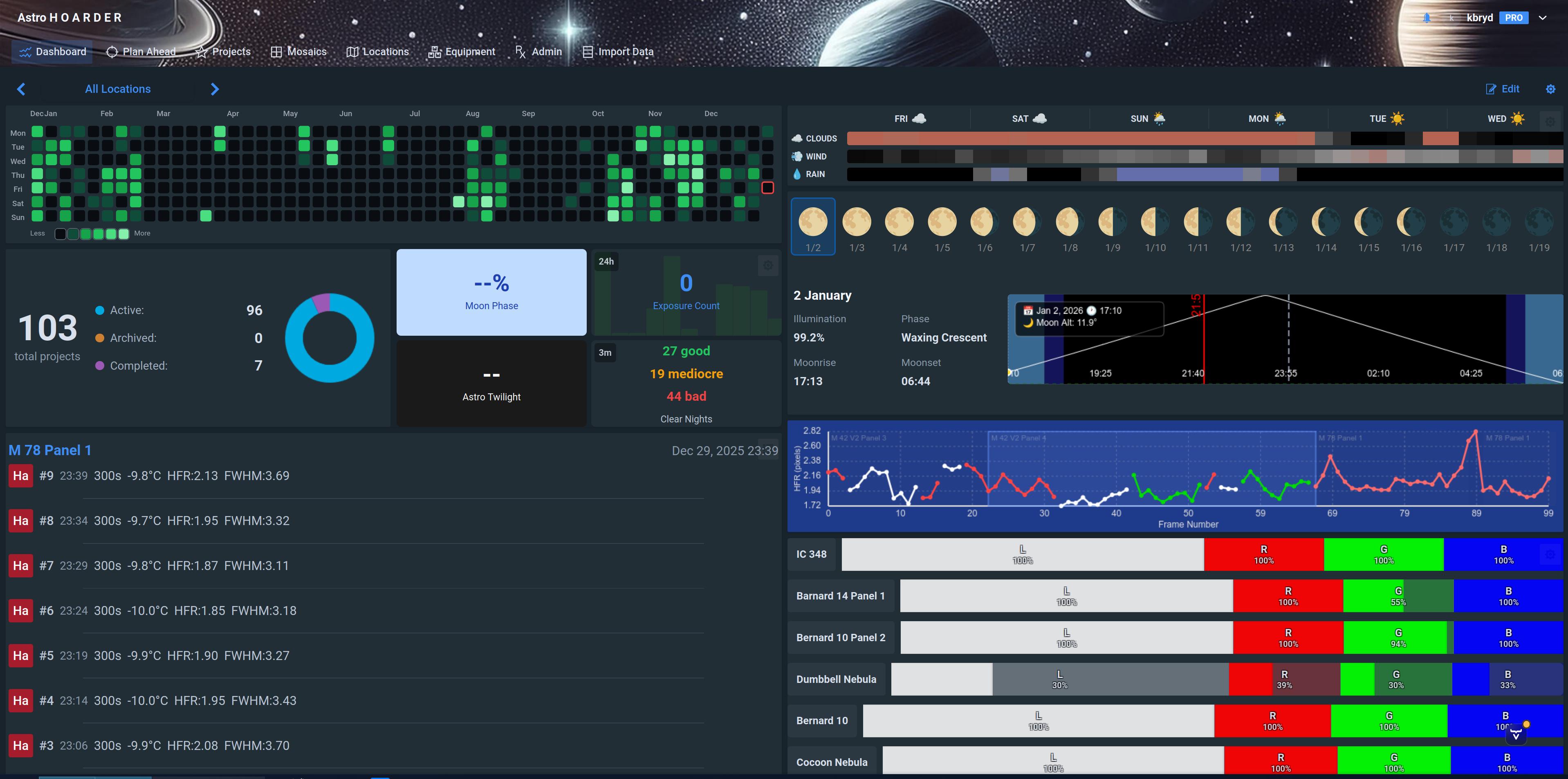Click the right chevron next to All Locations
This screenshot has width=1568, height=779.
(x=214, y=89)
